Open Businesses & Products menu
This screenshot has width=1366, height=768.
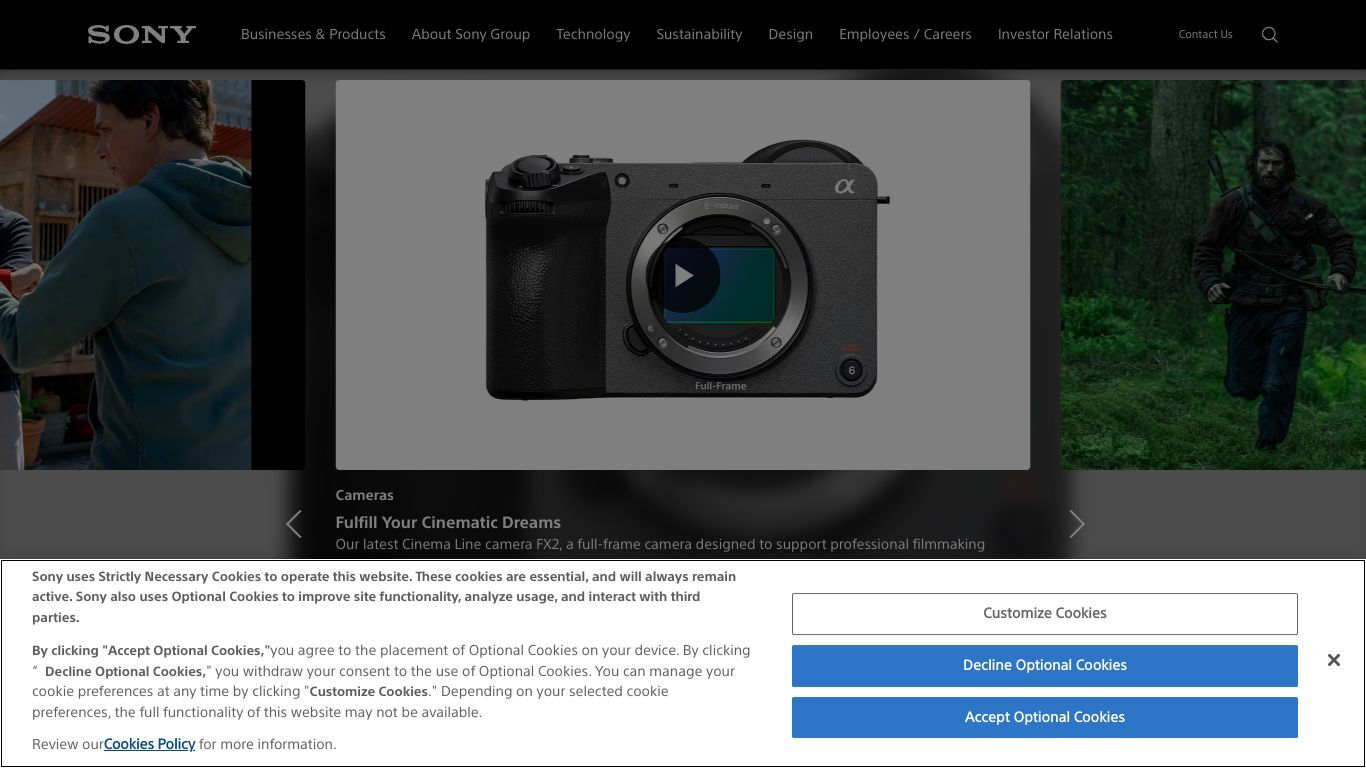[313, 34]
